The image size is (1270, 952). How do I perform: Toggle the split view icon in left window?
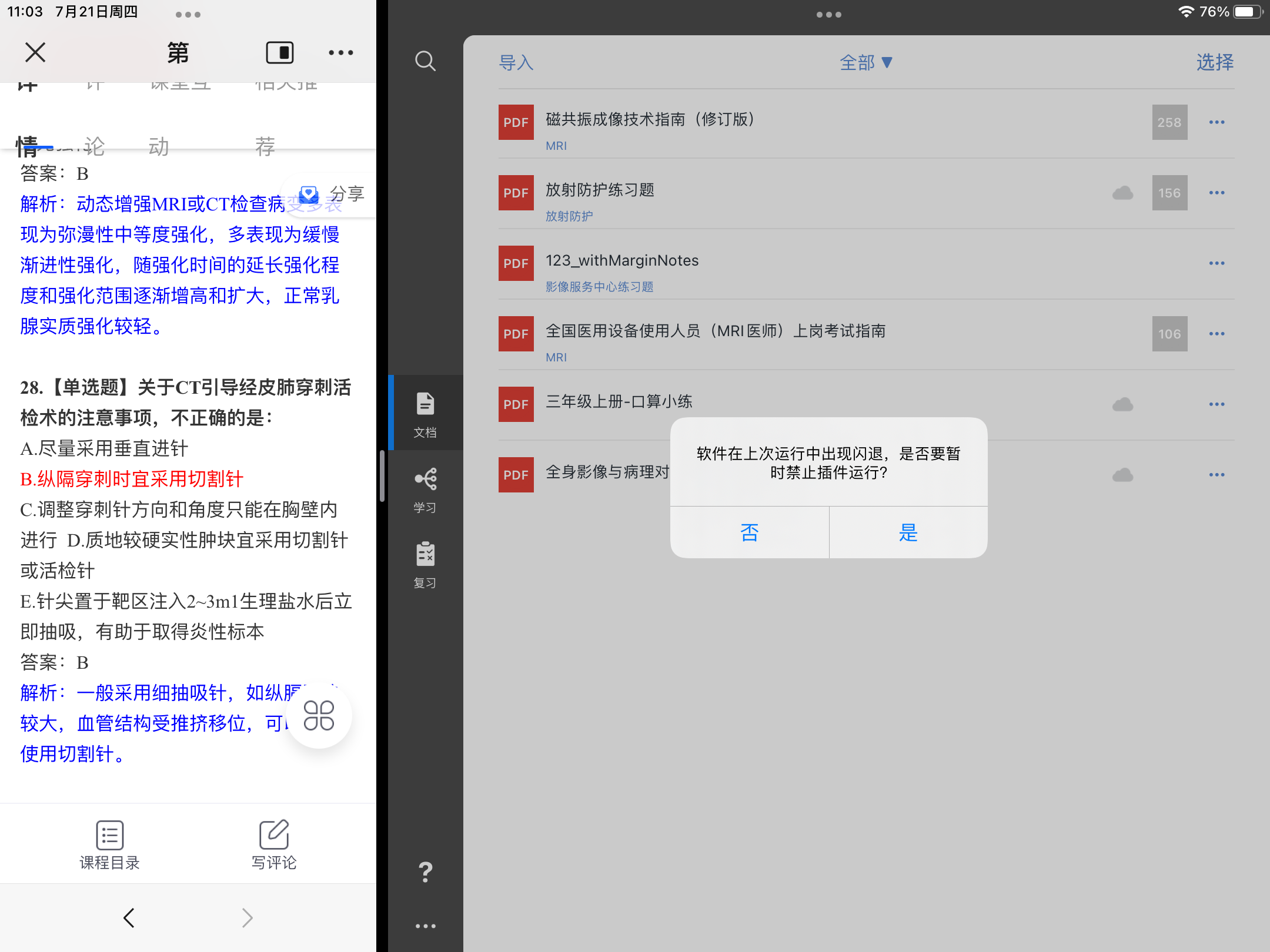[280, 52]
